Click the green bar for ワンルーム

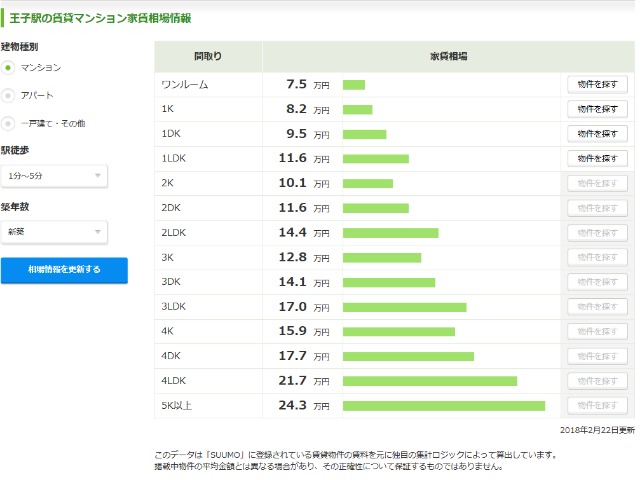click(354, 85)
